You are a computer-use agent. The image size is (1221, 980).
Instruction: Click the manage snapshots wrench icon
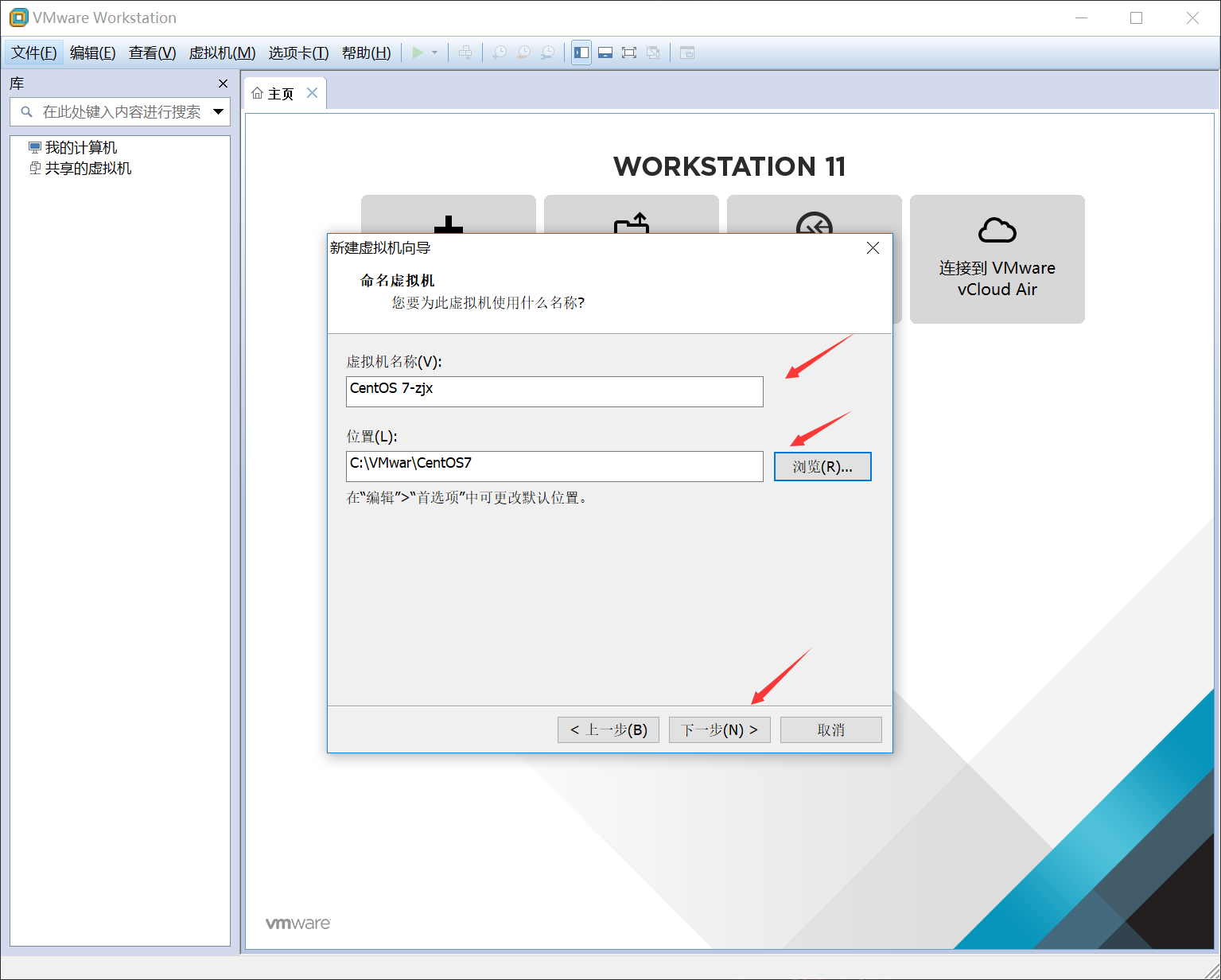547,52
